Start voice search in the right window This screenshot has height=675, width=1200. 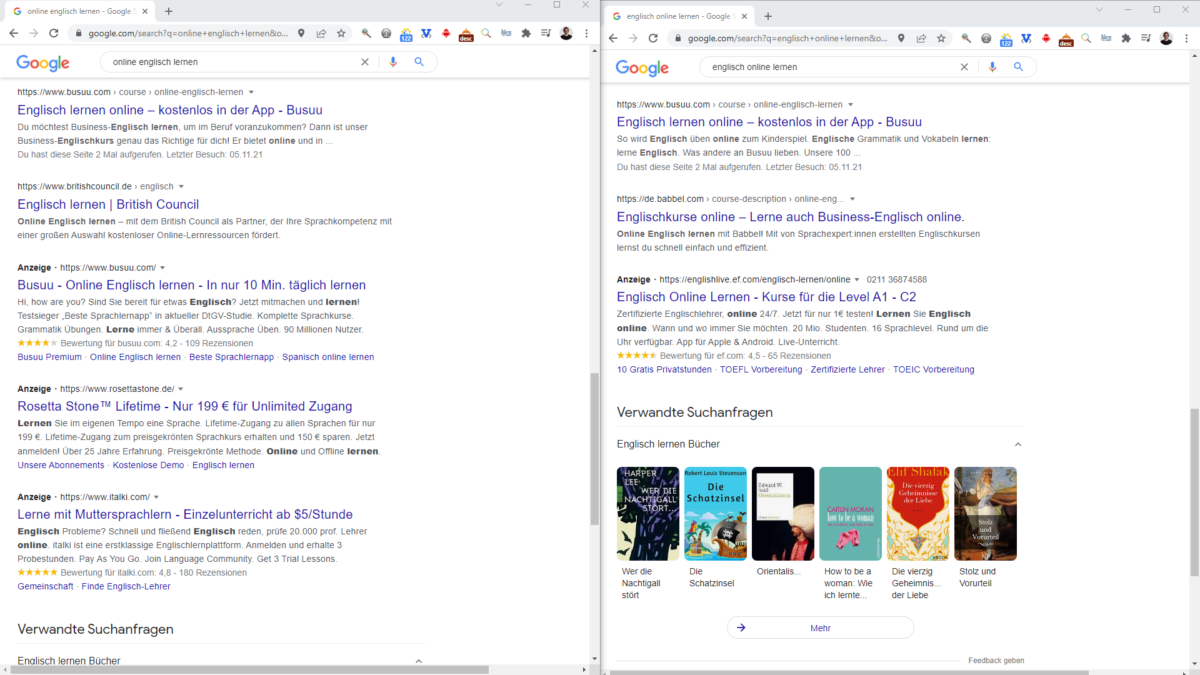click(993, 67)
